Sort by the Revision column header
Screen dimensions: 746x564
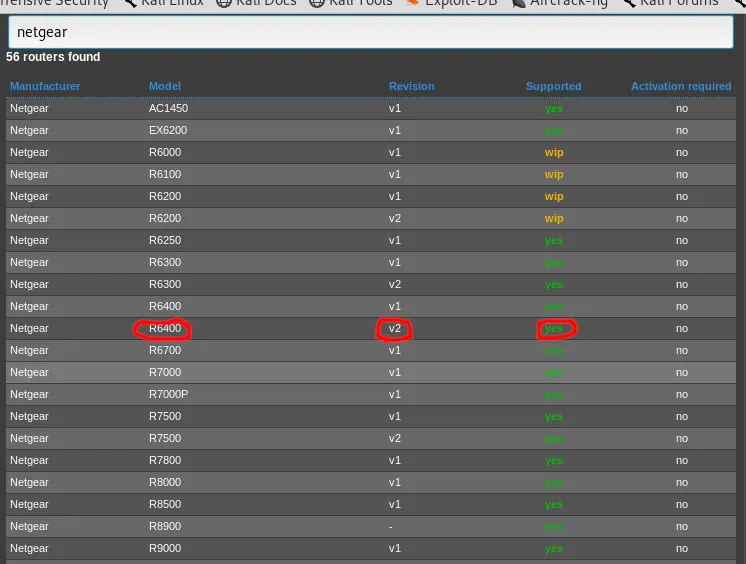(412, 86)
